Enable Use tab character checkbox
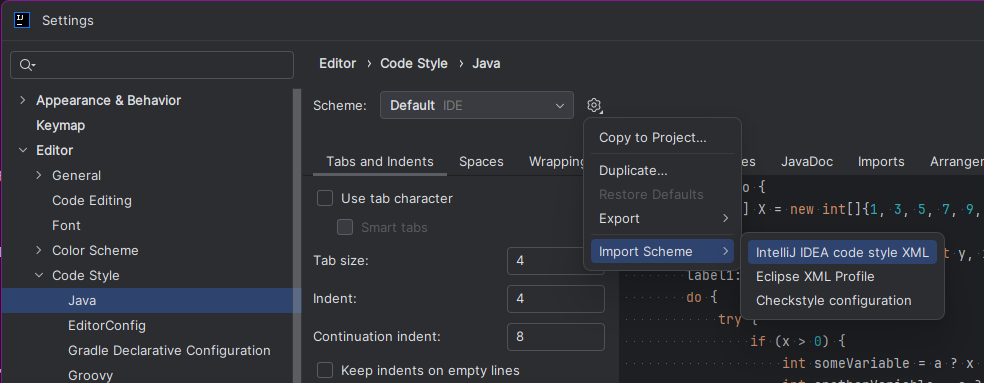Image resolution: width=984 pixels, height=383 pixels. (324, 198)
